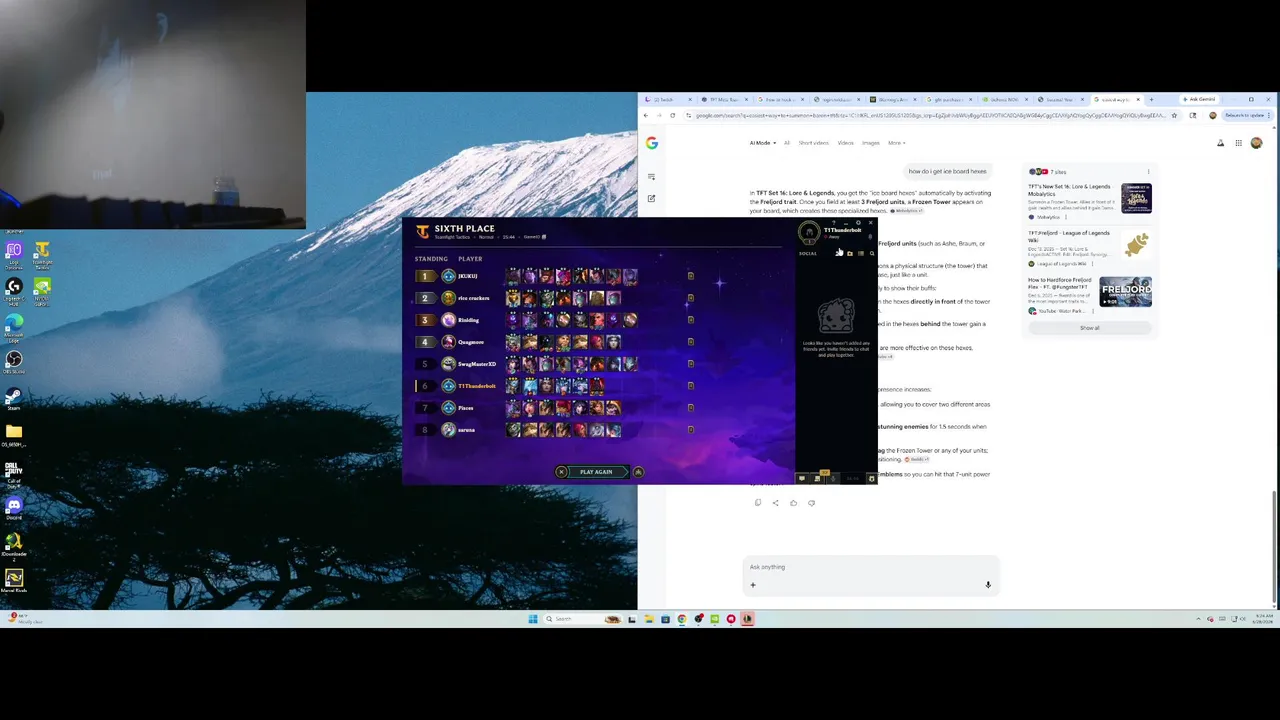Open Riniding's match details clipboard icon
1280x720 pixels.
[x=690, y=320]
